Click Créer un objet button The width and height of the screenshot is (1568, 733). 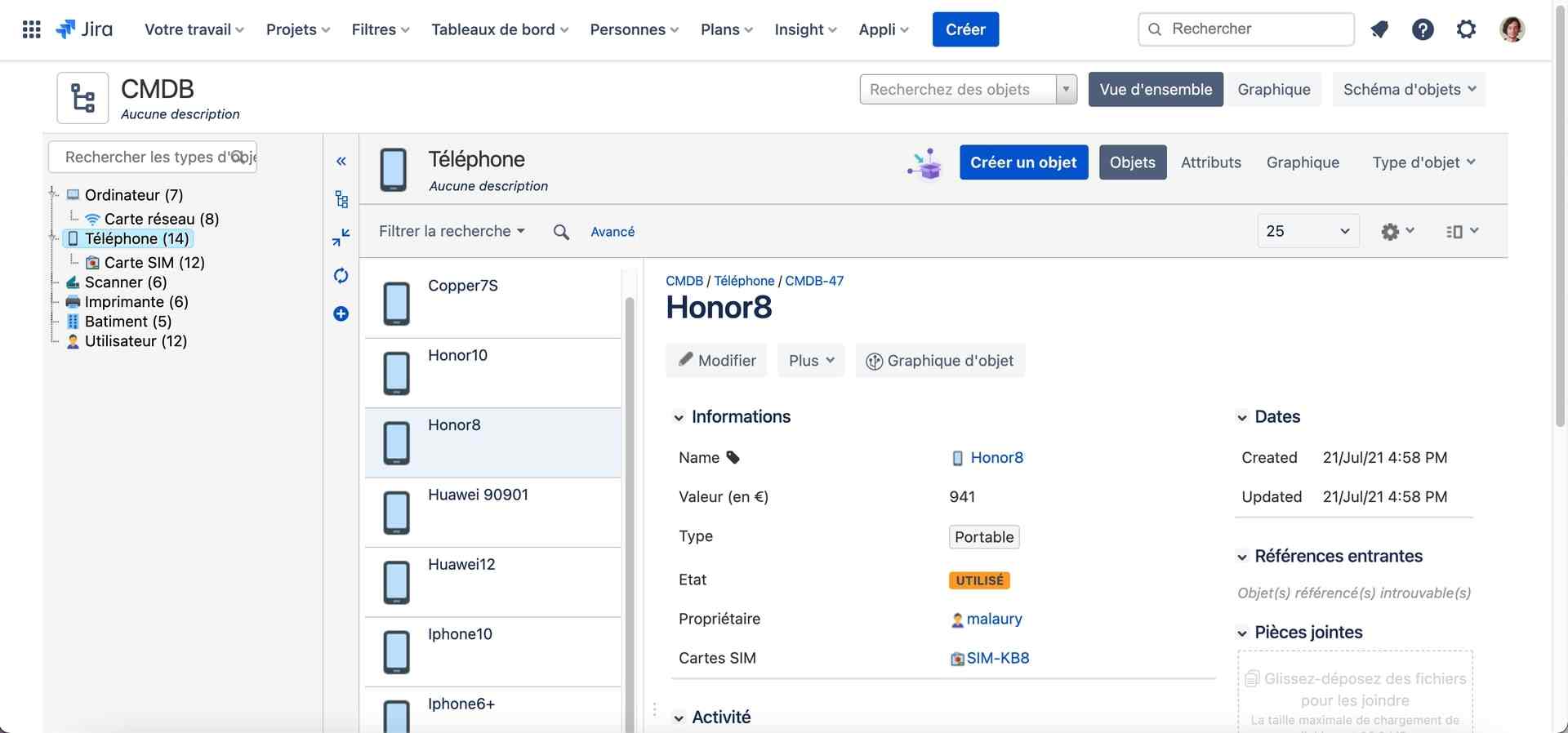point(1023,162)
